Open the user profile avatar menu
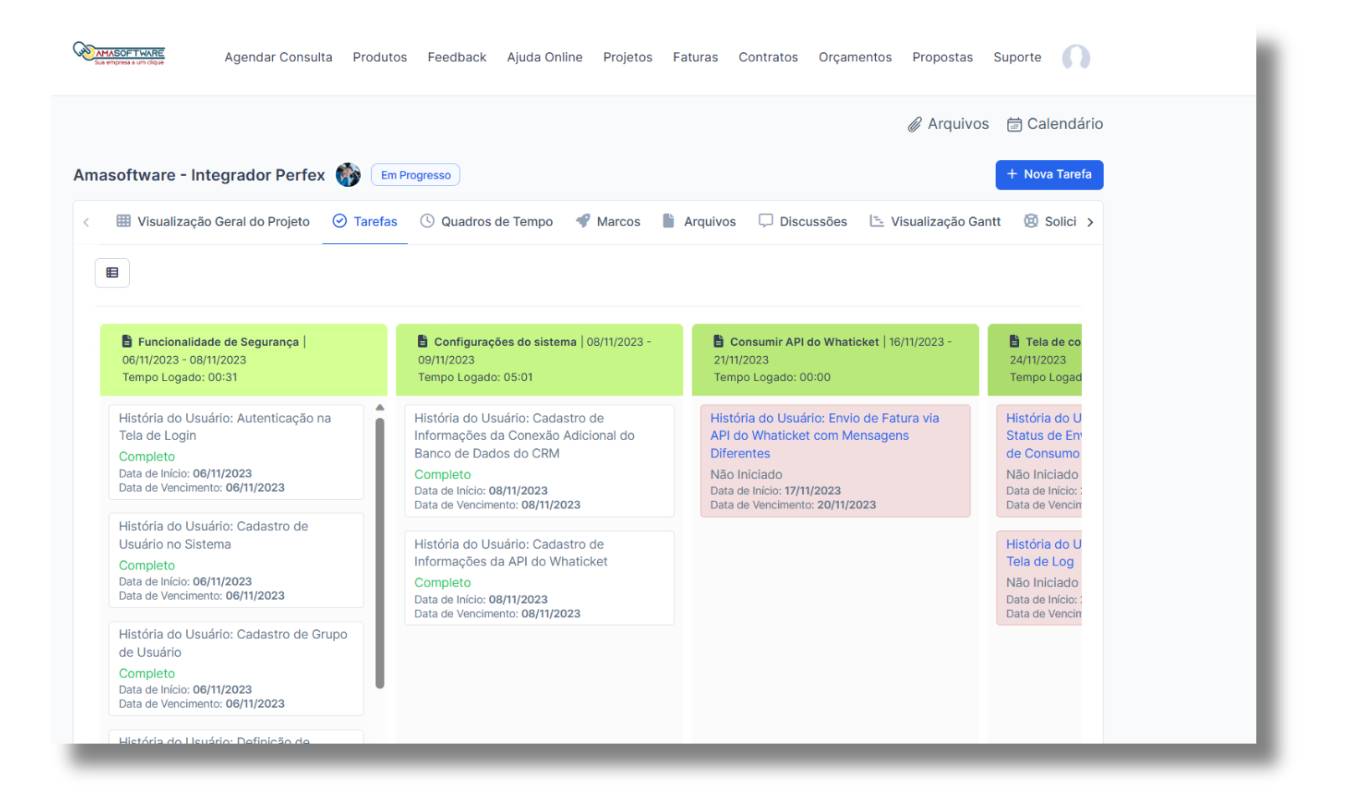 coord(1076,58)
